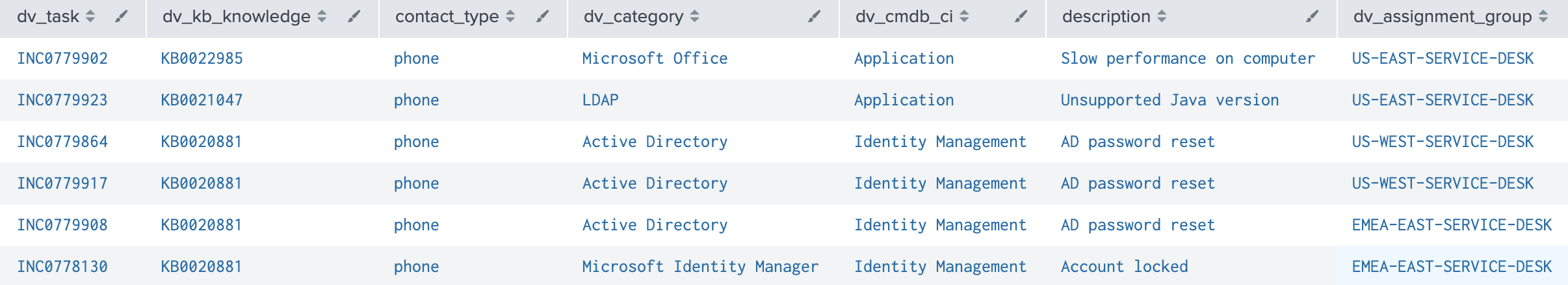Click the pencil icon for dv_kb_knowledge column

354,17
